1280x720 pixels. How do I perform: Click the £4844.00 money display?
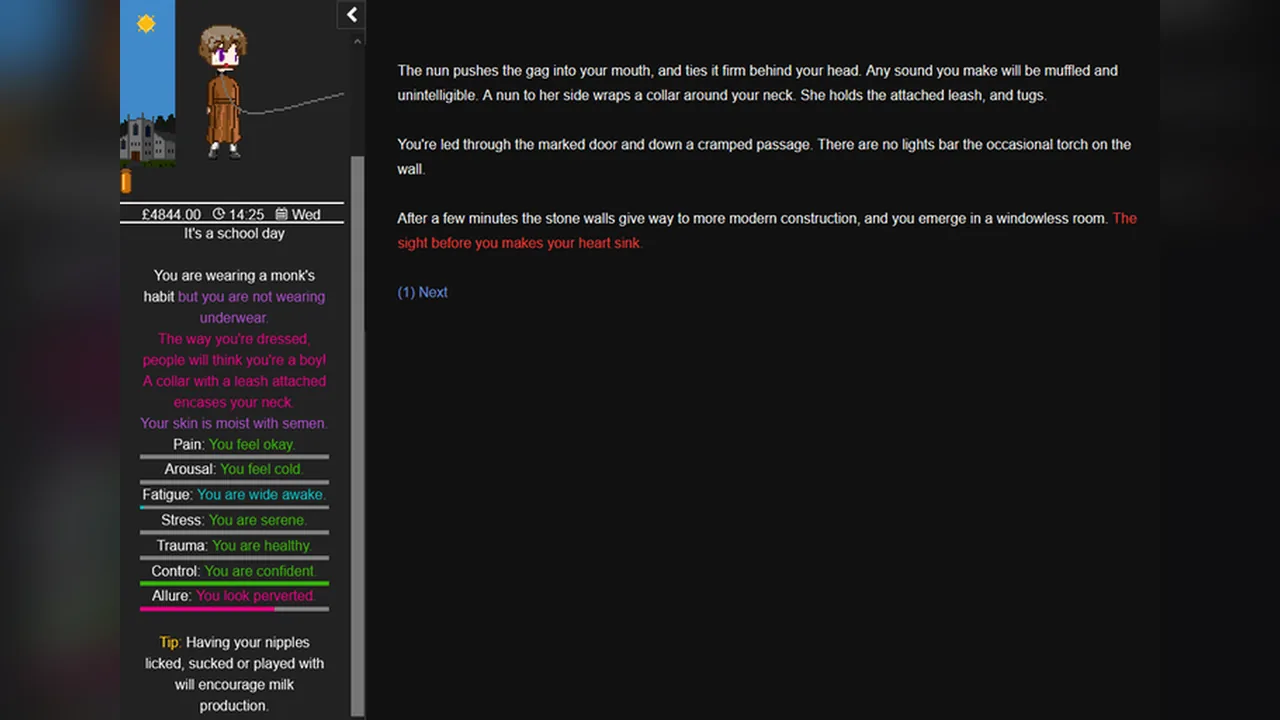[171, 214]
